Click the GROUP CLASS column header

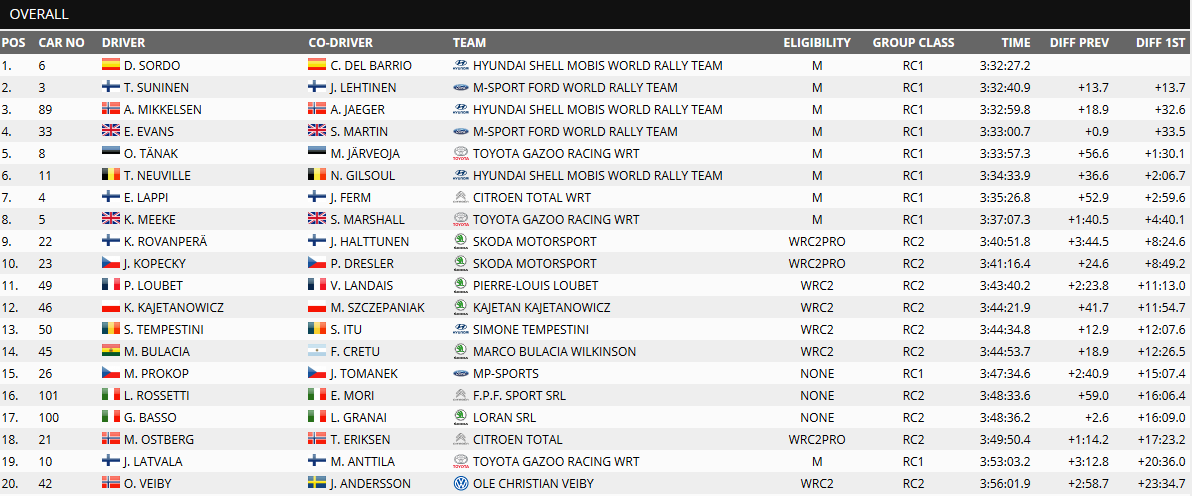click(x=913, y=43)
